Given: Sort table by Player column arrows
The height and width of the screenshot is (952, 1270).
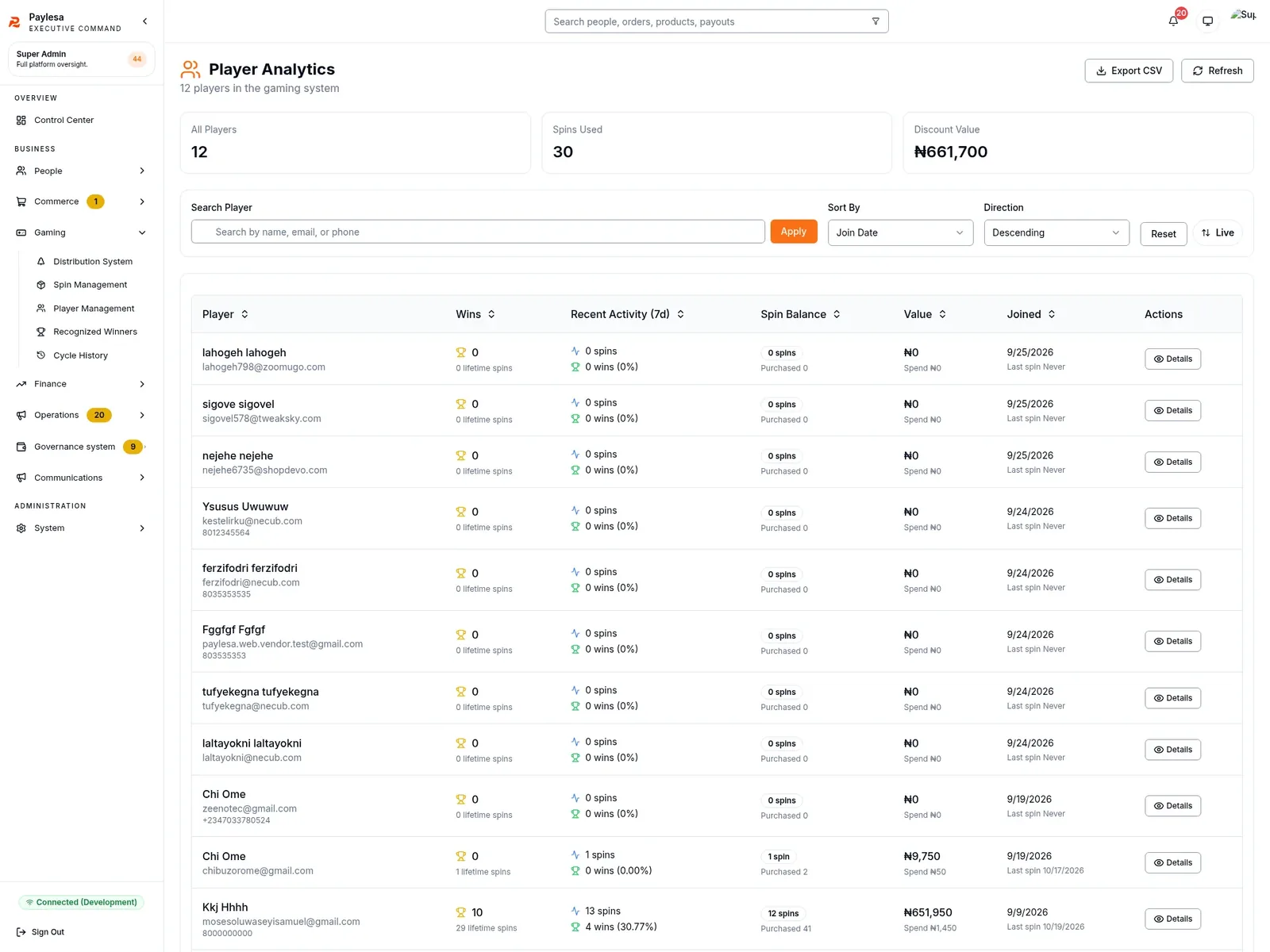Looking at the screenshot, I should click(x=244, y=314).
